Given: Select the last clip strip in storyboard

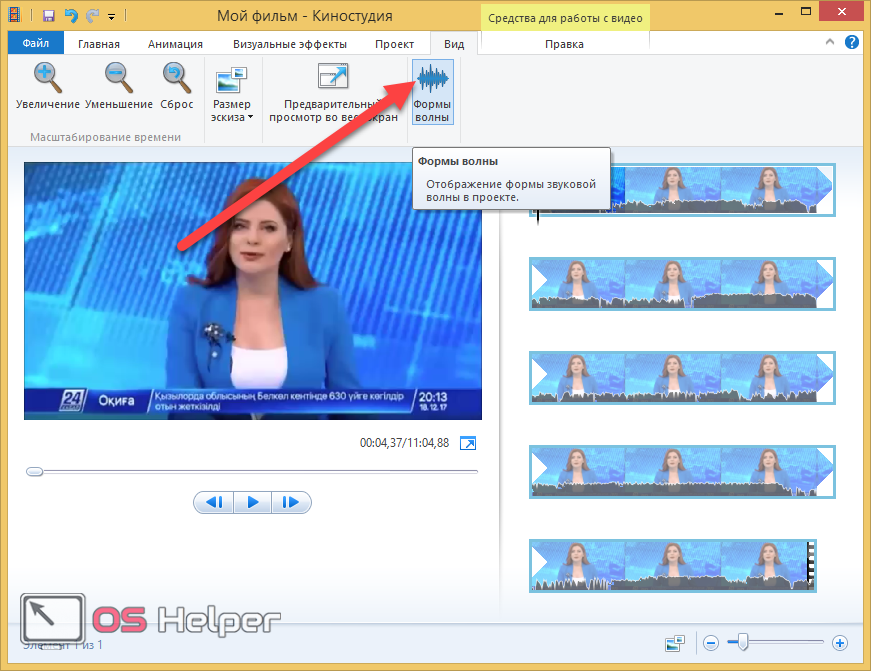Looking at the screenshot, I should point(672,565).
